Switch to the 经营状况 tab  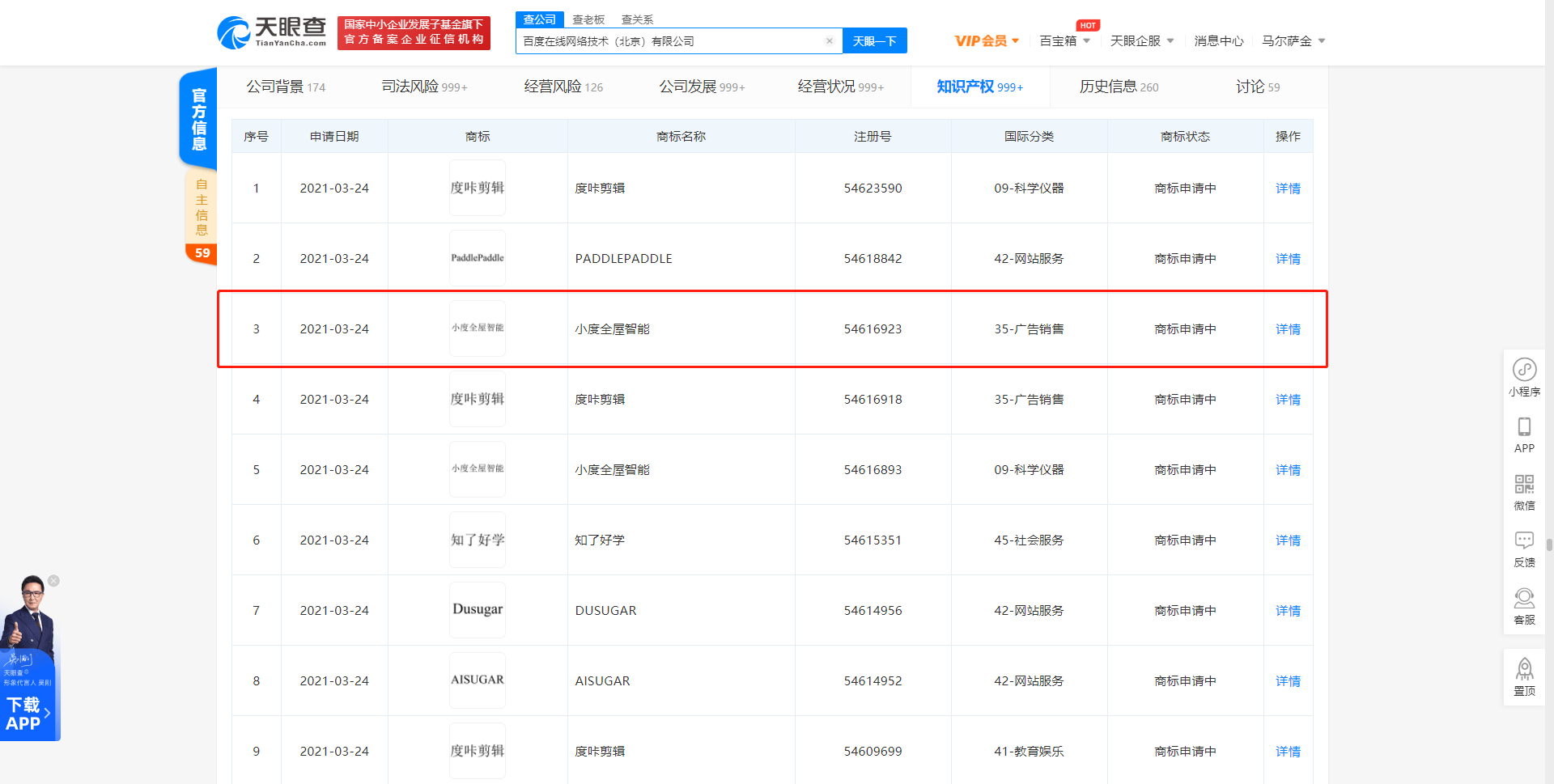coord(841,87)
